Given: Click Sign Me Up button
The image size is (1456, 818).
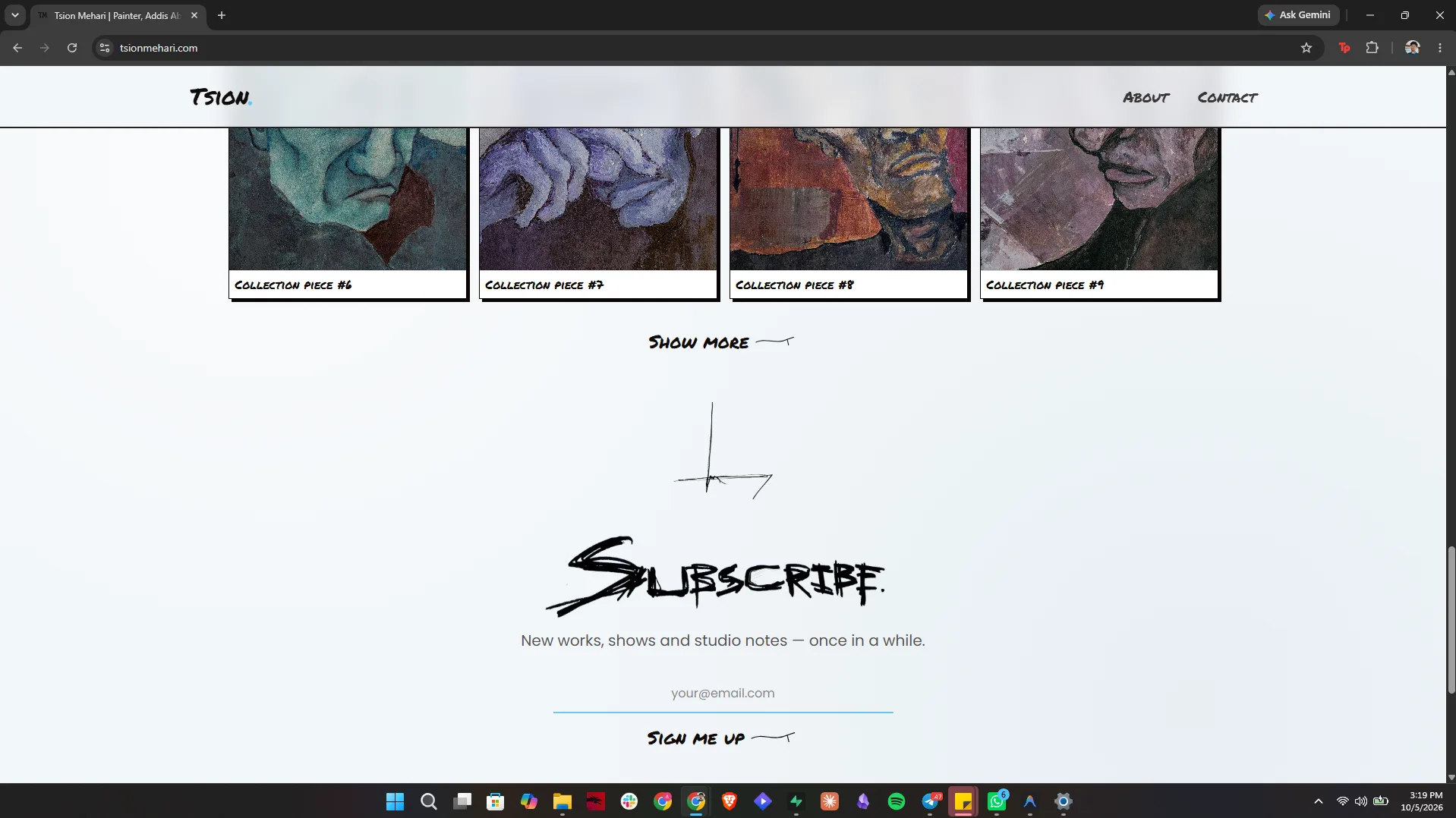Looking at the screenshot, I should (x=721, y=738).
